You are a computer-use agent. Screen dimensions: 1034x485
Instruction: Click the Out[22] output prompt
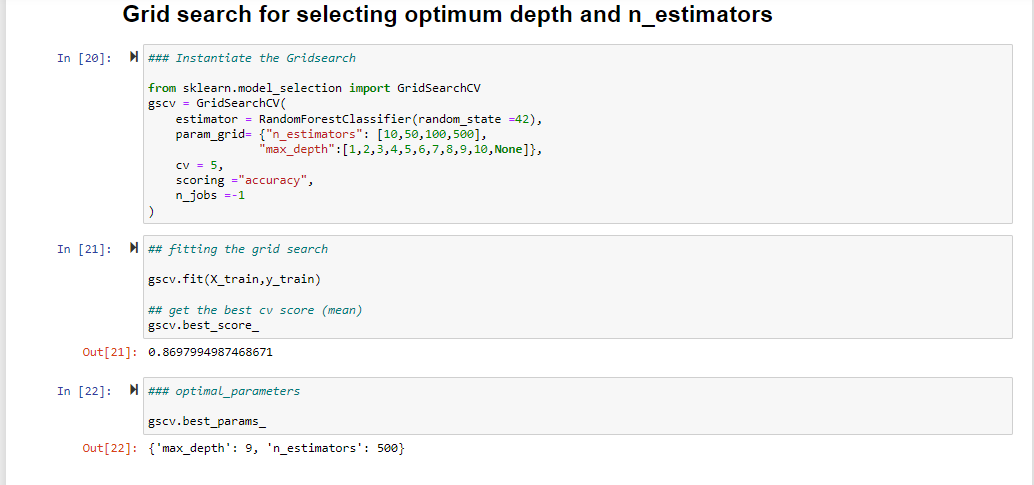click(107, 447)
